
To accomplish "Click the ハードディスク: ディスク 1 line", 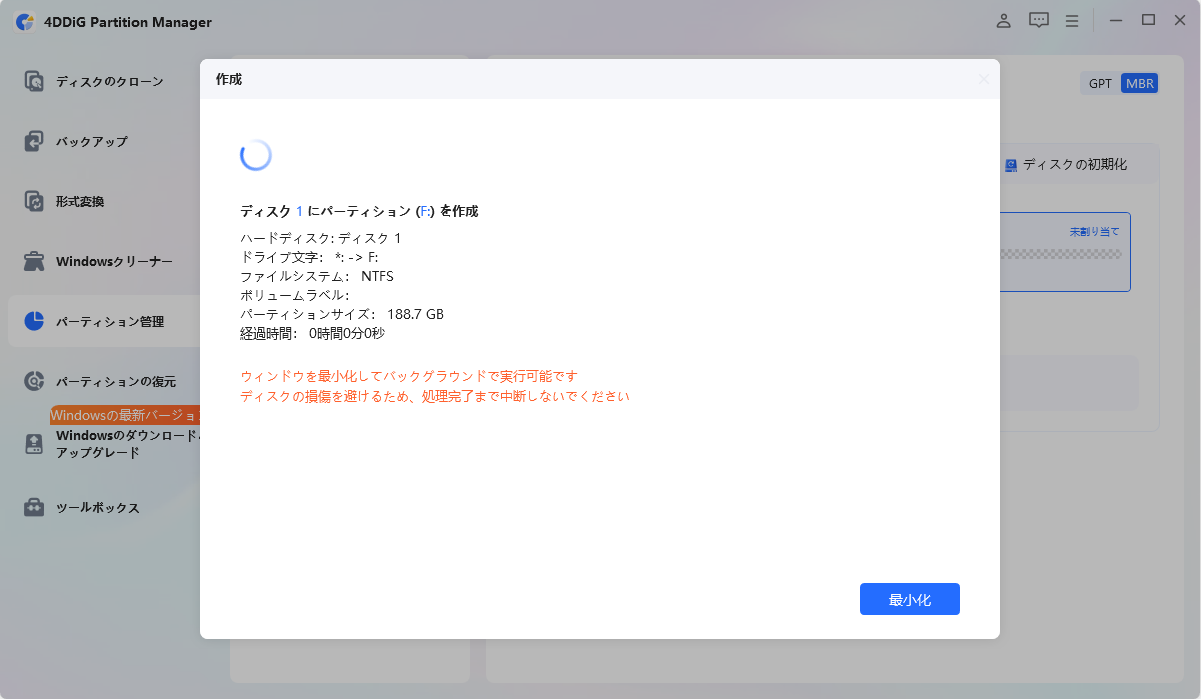I will point(321,238).
